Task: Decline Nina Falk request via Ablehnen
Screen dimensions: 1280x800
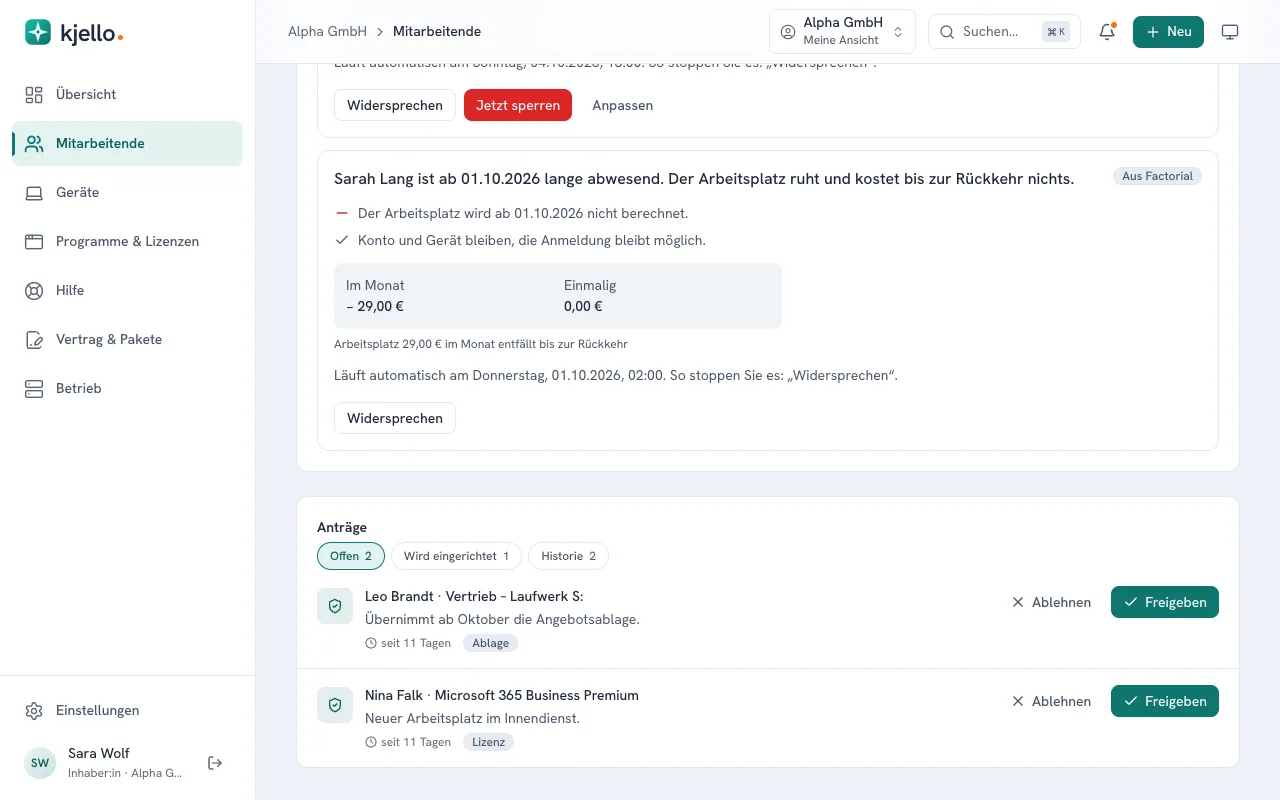Action: point(1051,701)
